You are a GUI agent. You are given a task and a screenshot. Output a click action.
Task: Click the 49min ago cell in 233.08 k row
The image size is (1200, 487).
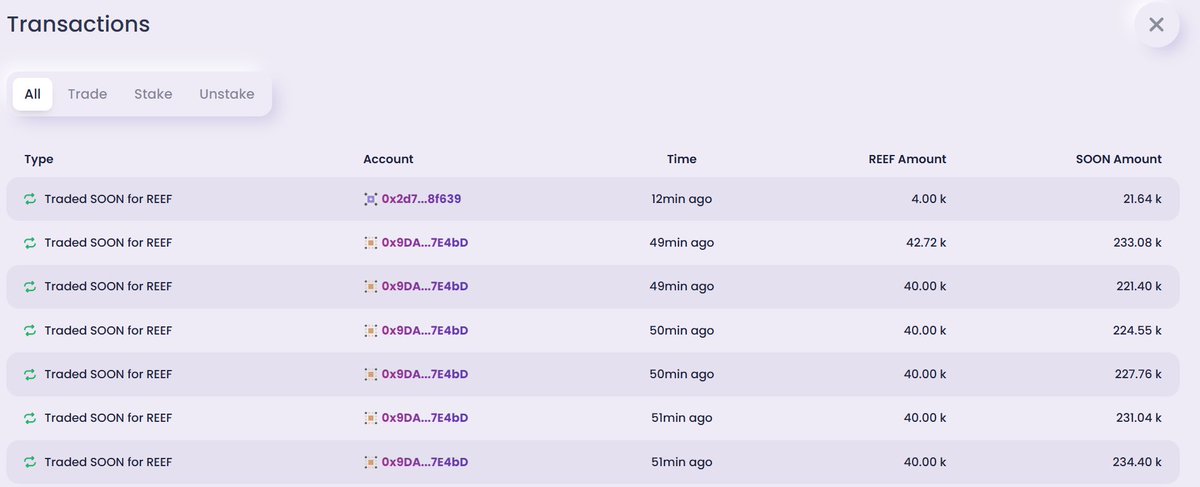[x=682, y=243]
